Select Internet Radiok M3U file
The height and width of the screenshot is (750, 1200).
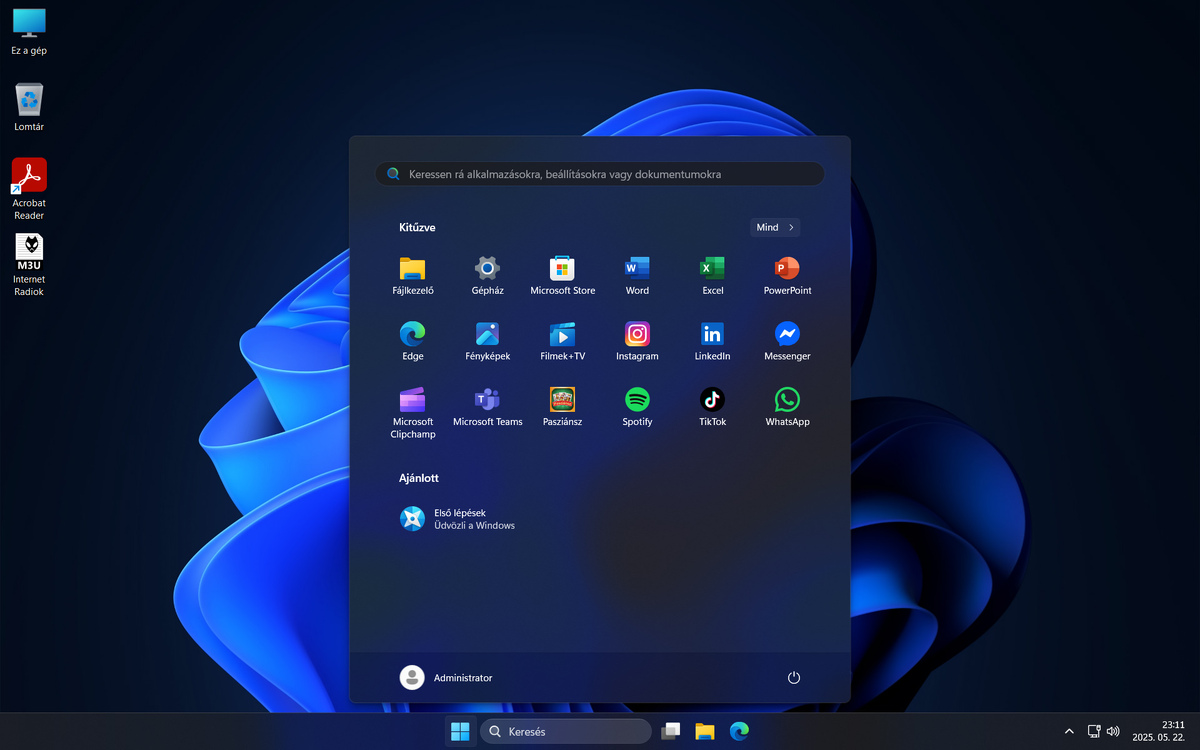click(x=29, y=265)
